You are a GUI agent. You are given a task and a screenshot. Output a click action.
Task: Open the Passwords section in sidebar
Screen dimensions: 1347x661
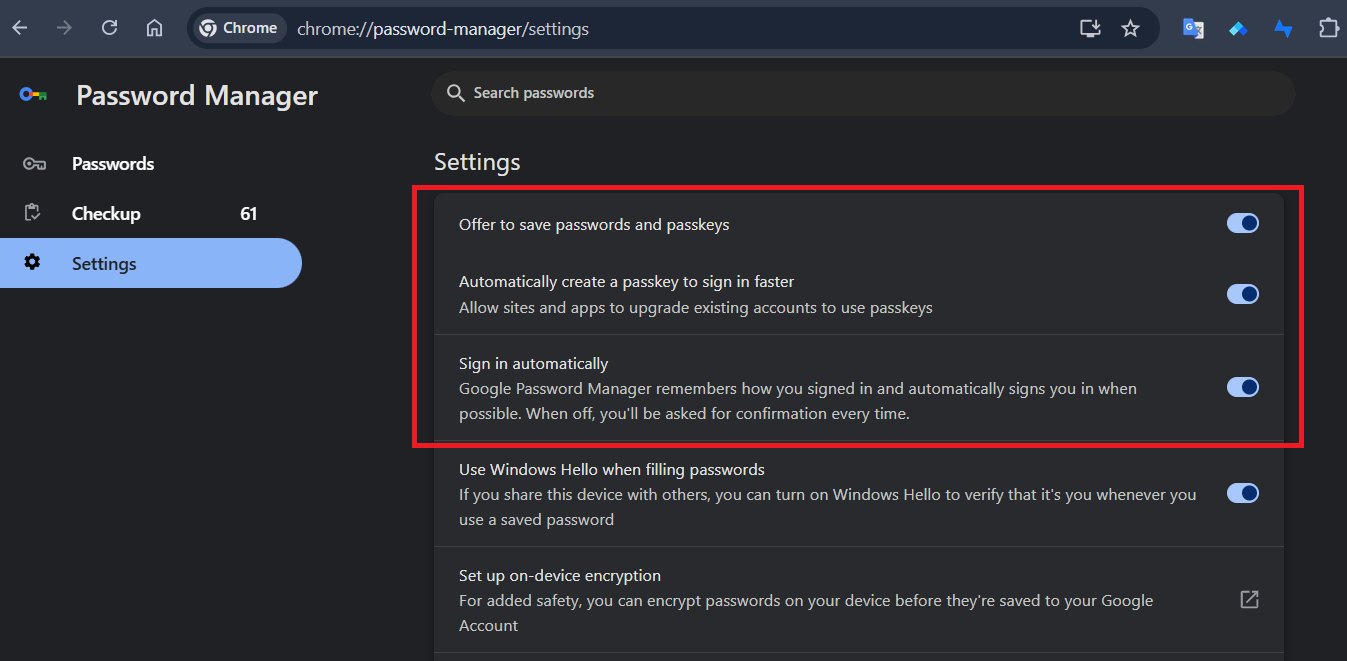[113, 164]
